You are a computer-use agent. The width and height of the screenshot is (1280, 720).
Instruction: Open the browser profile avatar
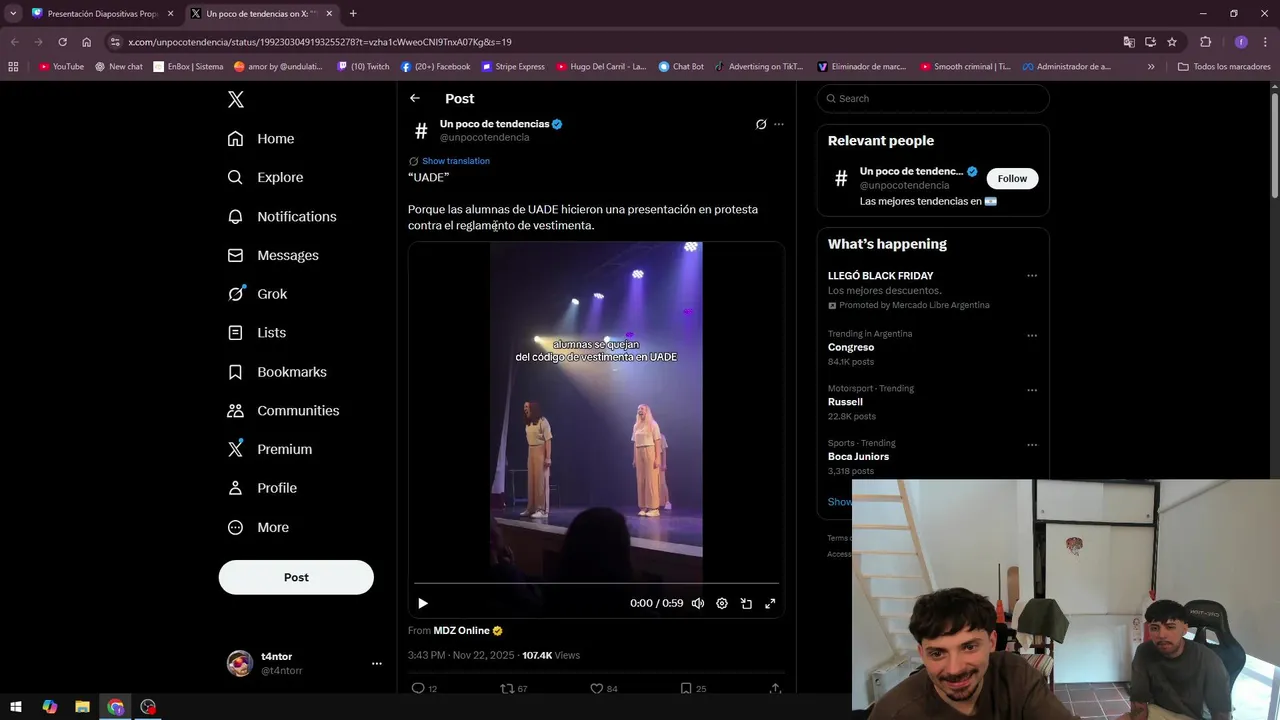point(1241,42)
